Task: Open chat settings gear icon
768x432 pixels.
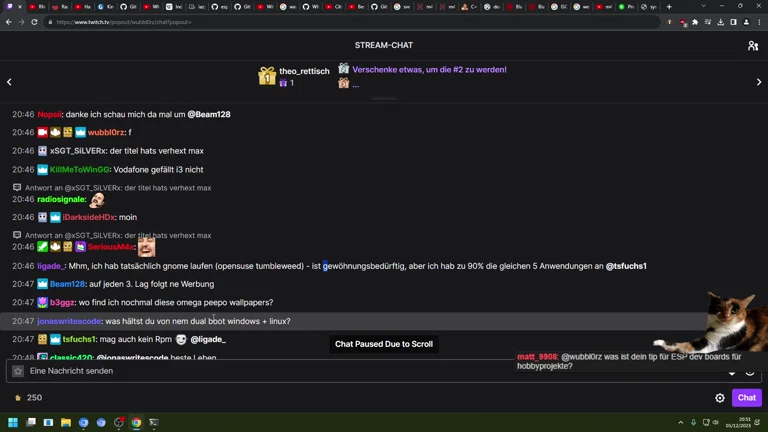Action: pyautogui.click(x=720, y=398)
